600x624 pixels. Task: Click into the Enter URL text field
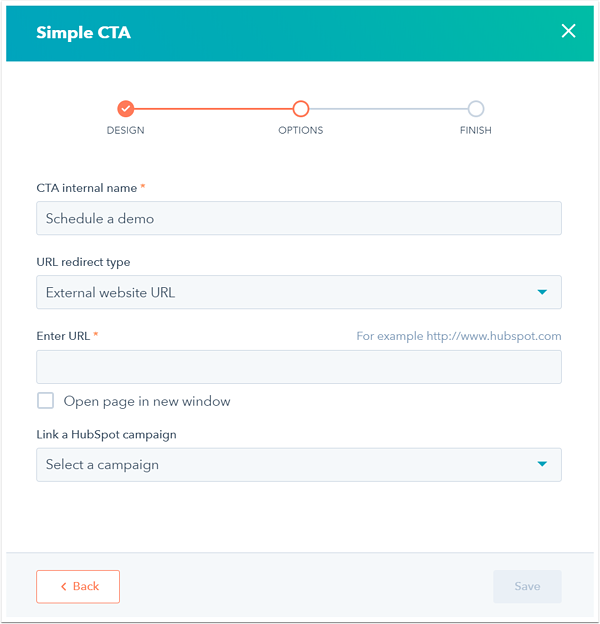point(298,367)
